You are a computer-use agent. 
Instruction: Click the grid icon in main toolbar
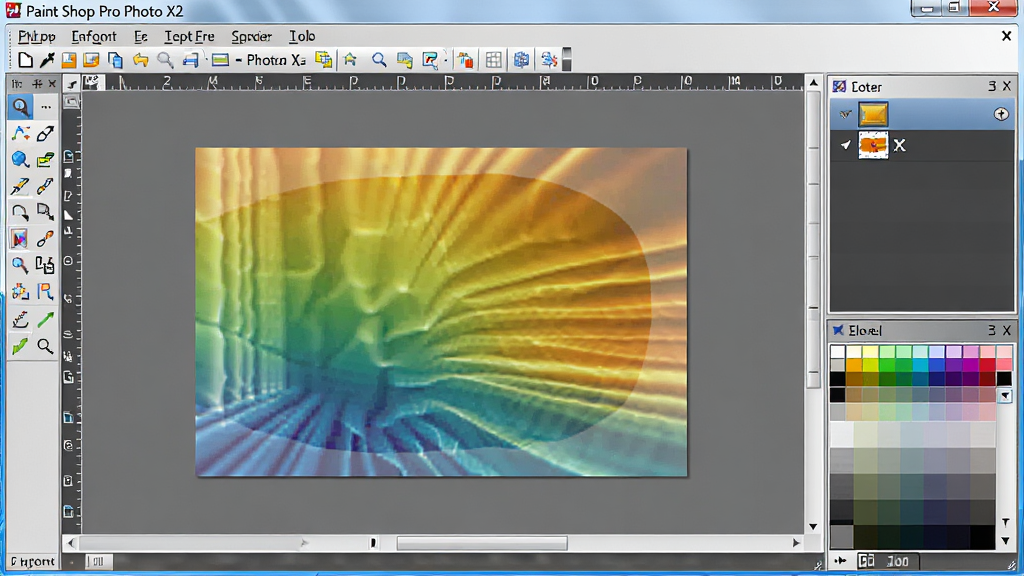click(x=494, y=60)
